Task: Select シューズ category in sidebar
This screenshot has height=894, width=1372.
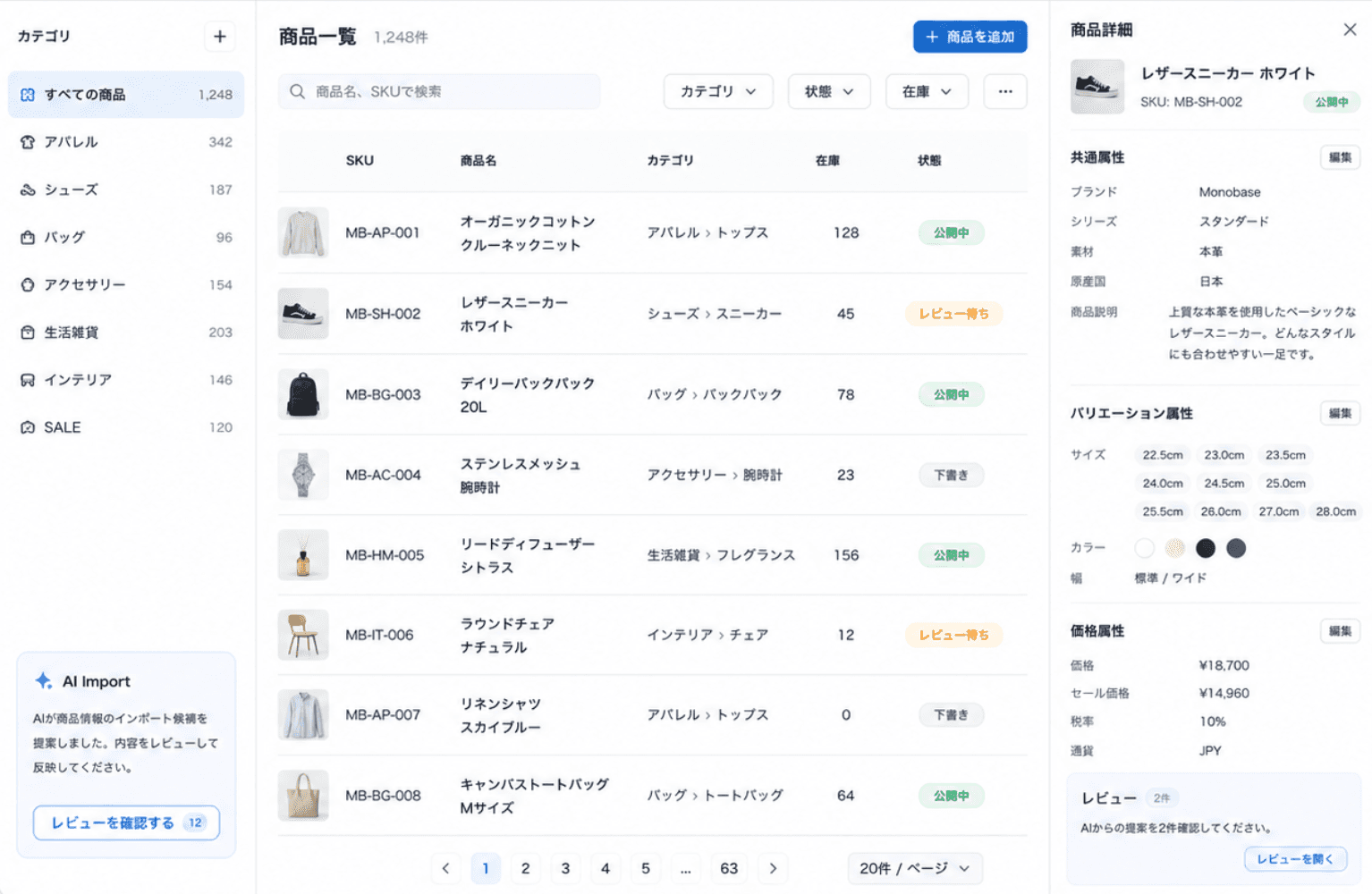Action: [126, 190]
